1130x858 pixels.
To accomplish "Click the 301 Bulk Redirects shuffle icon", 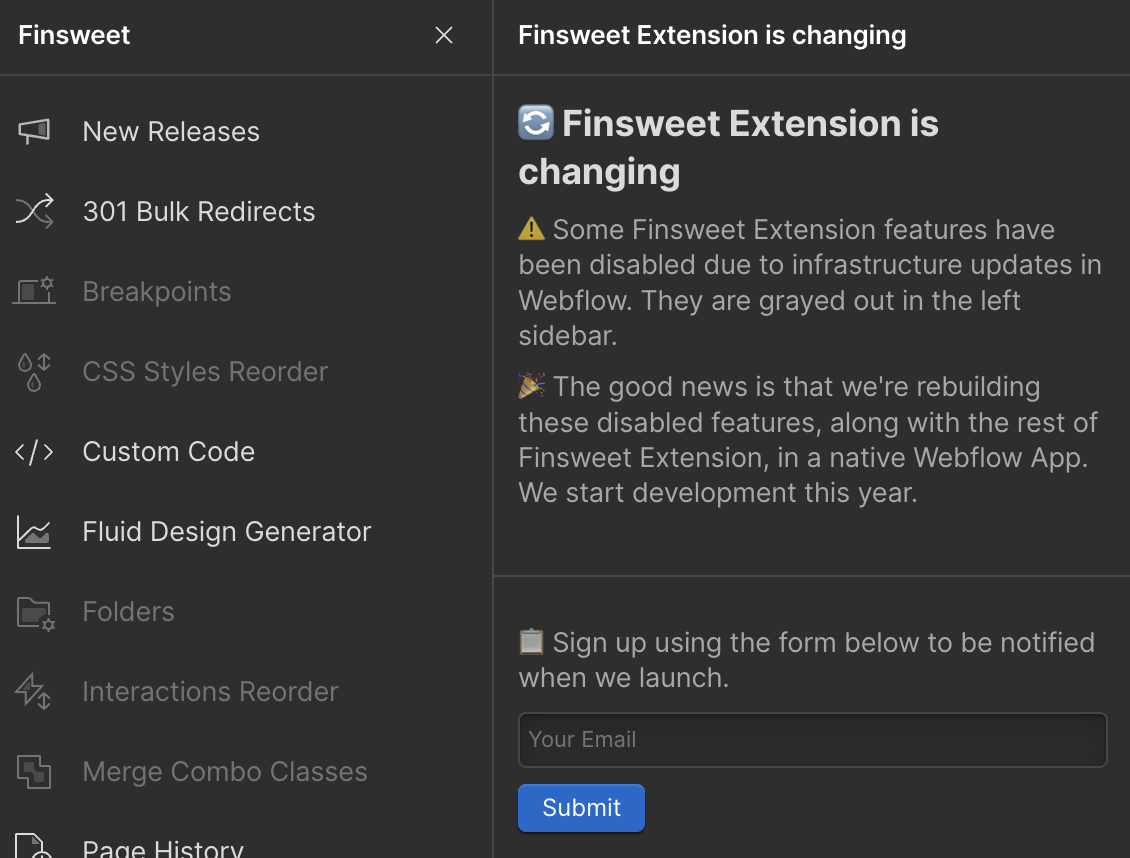I will pos(34,211).
